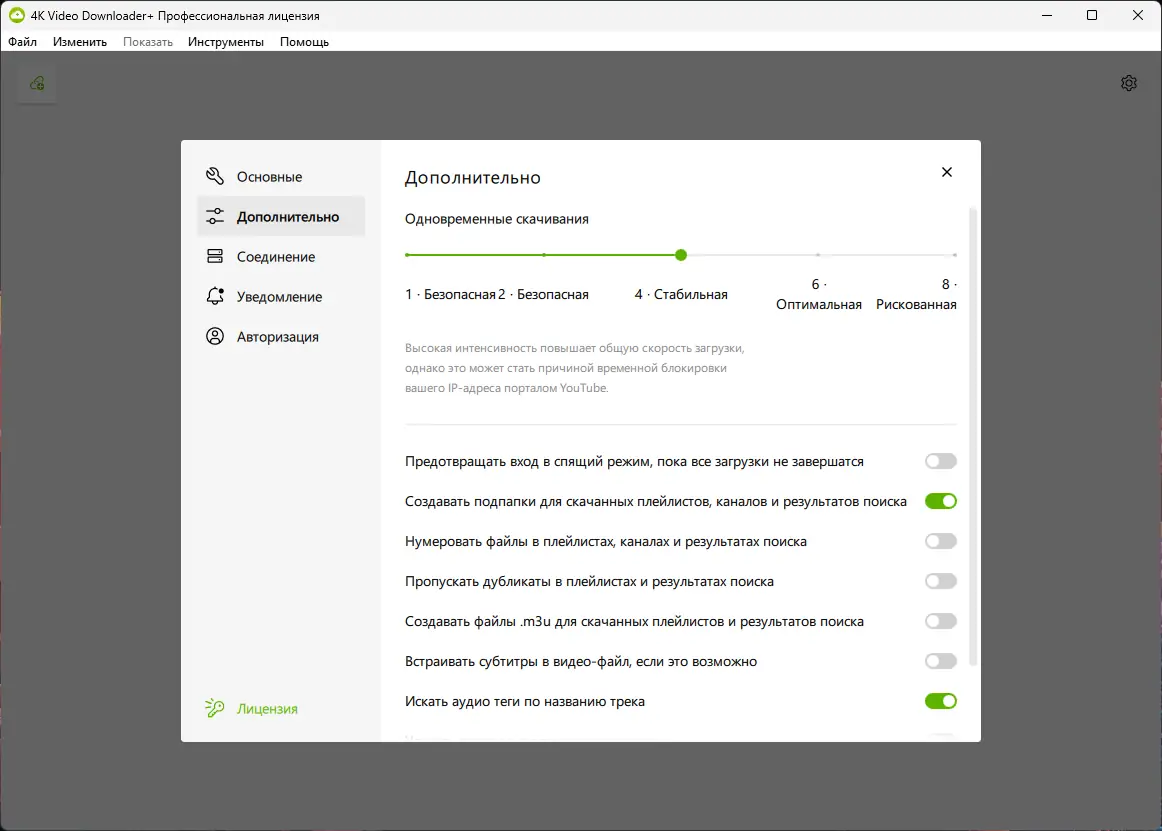Close the Дополнительно settings dialog
This screenshot has height=831, width=1162.
(946, 171)
